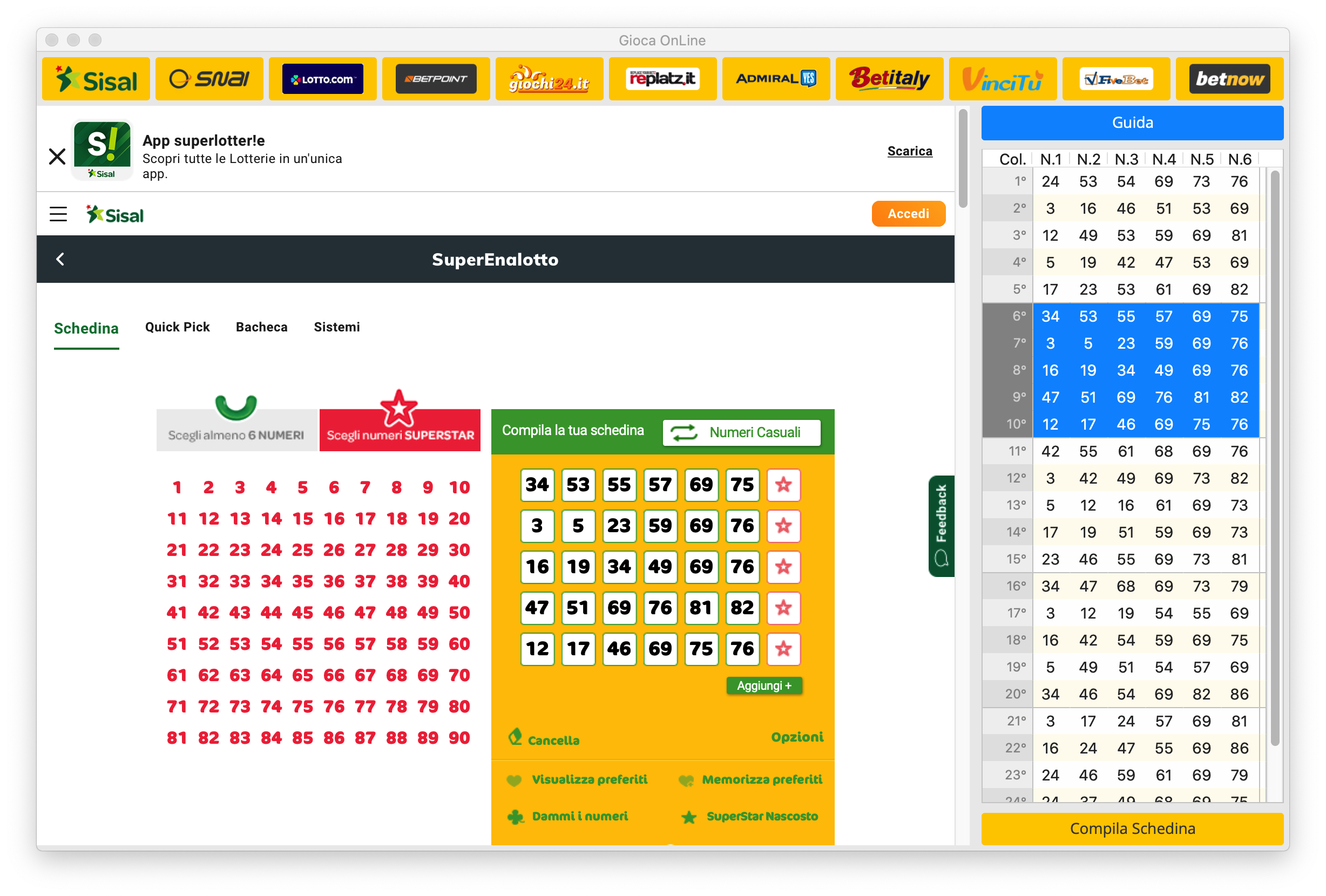This screenshot has height=896, width=1326.
Task: Toggle SuperStar for the row starting with 47
Action: (783, 608)
